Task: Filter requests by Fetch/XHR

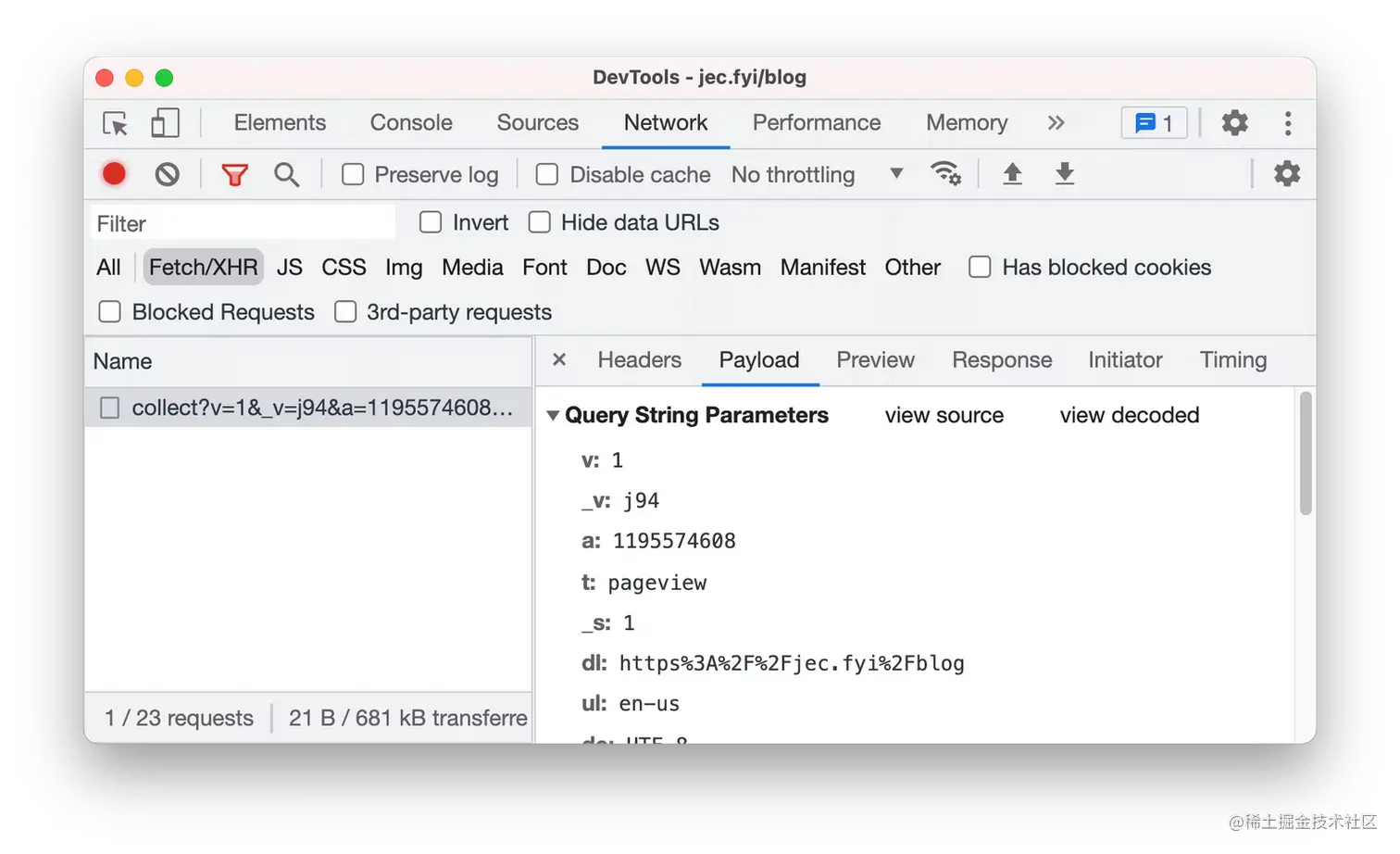Action: [204, 267]
